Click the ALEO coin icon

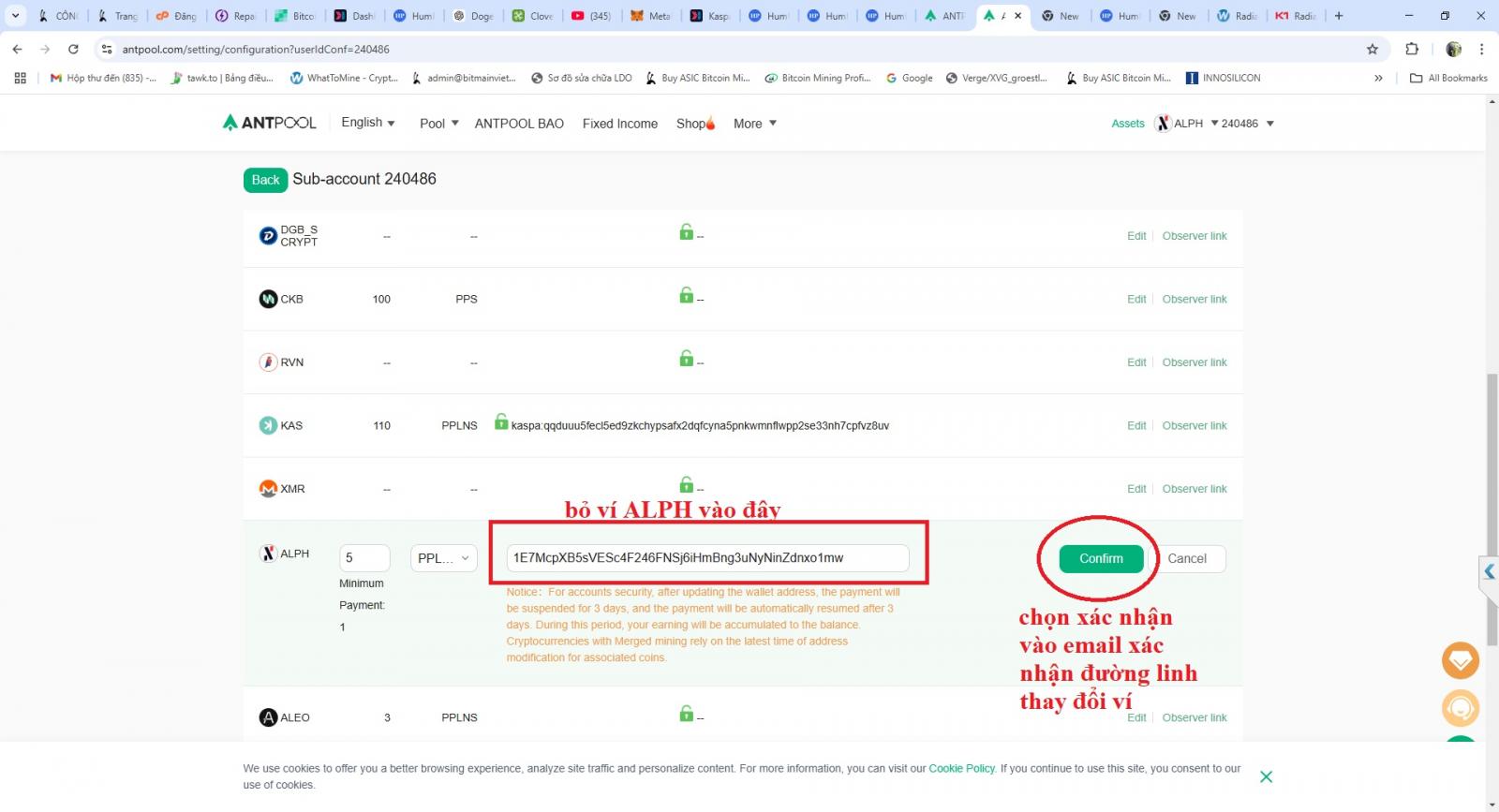click(x=268, y=717)
